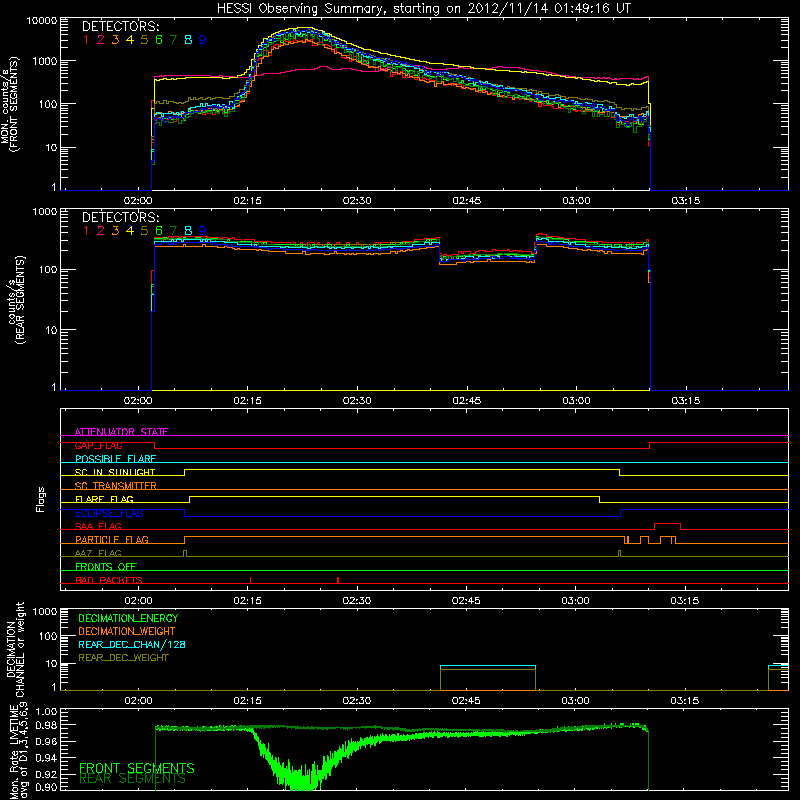
Task: Click the HESSI Observing Summary title text
Action: [423, 9]
